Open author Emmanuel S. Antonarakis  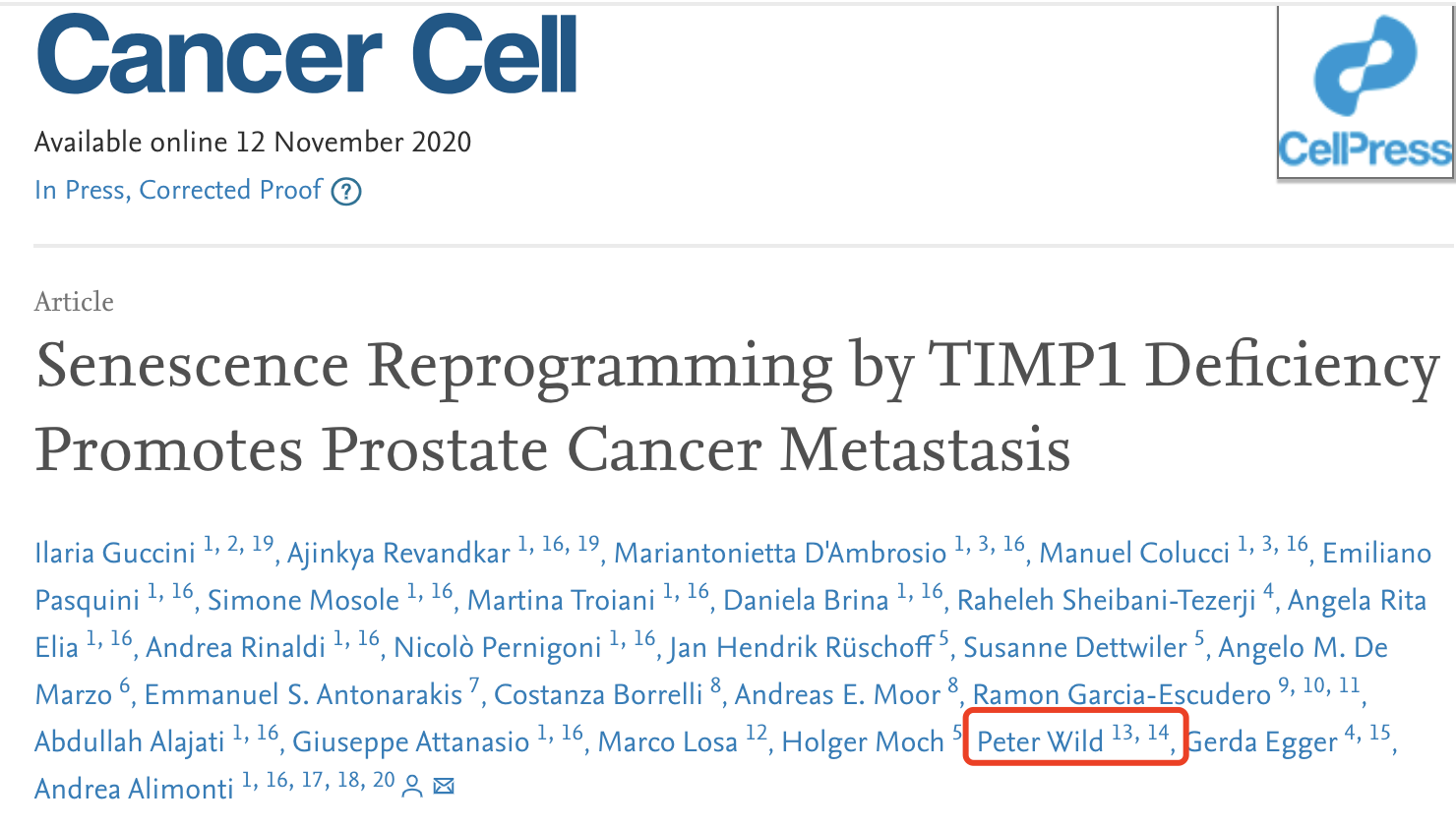coord(303,694)
